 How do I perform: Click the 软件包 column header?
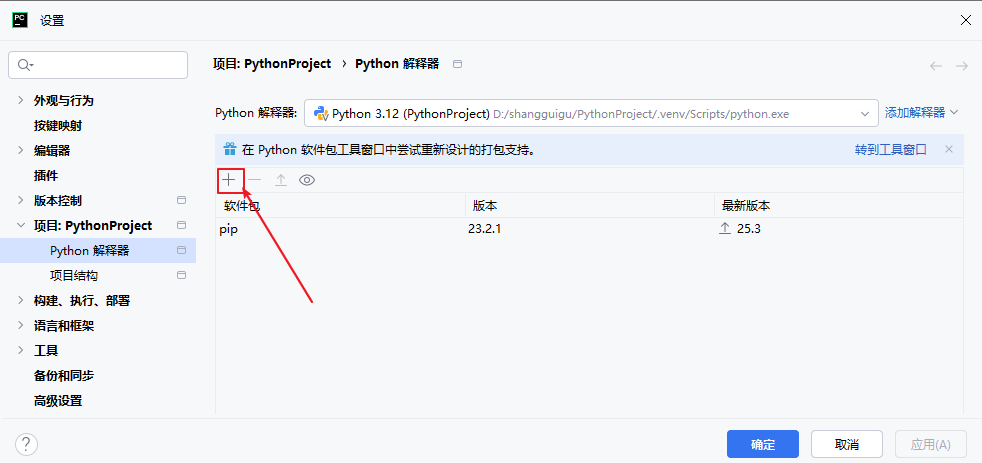pyautogui.click(x=340, y=205)
